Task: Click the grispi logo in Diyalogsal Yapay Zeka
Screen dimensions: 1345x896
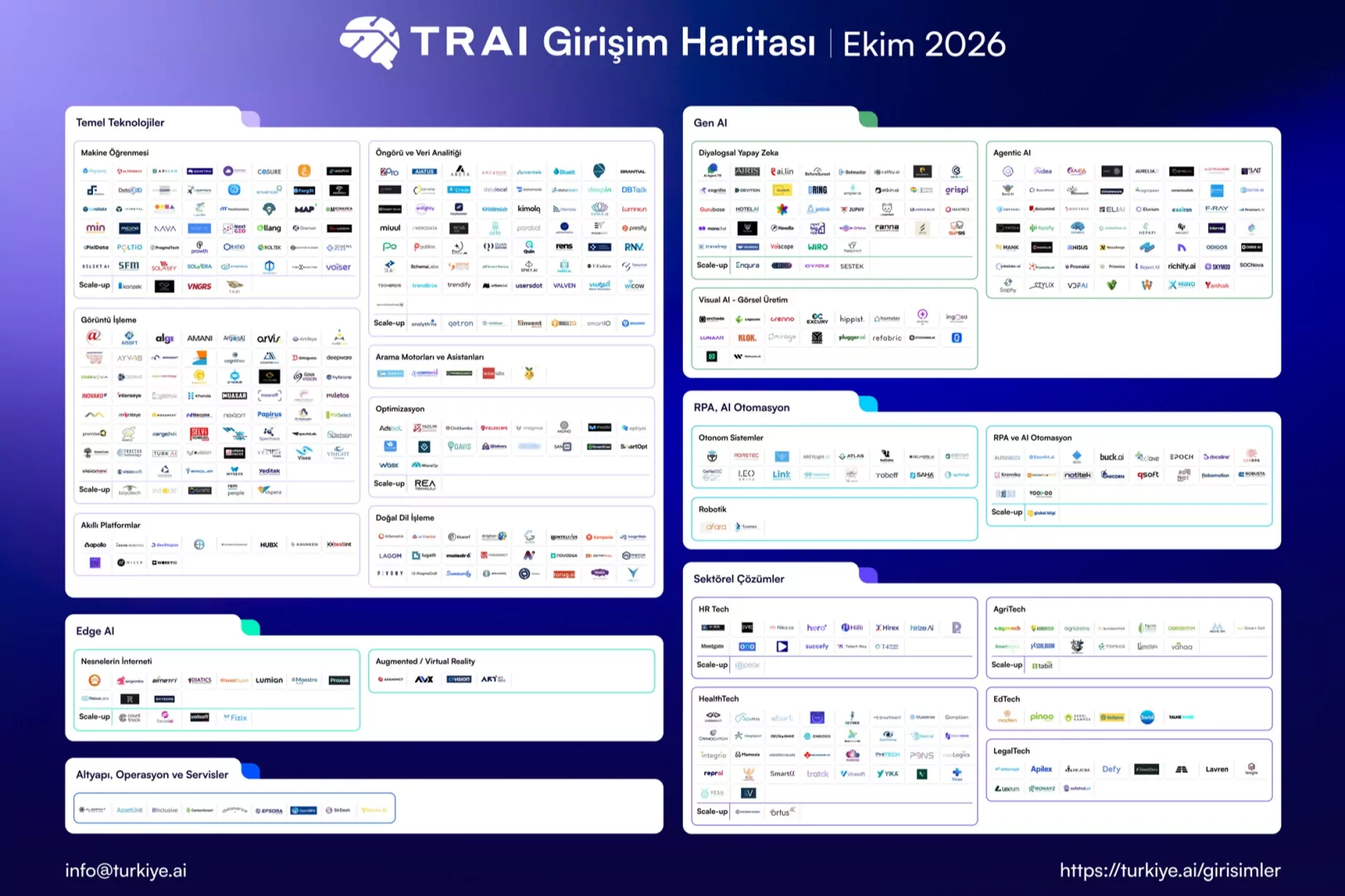Action: [957, 190]
